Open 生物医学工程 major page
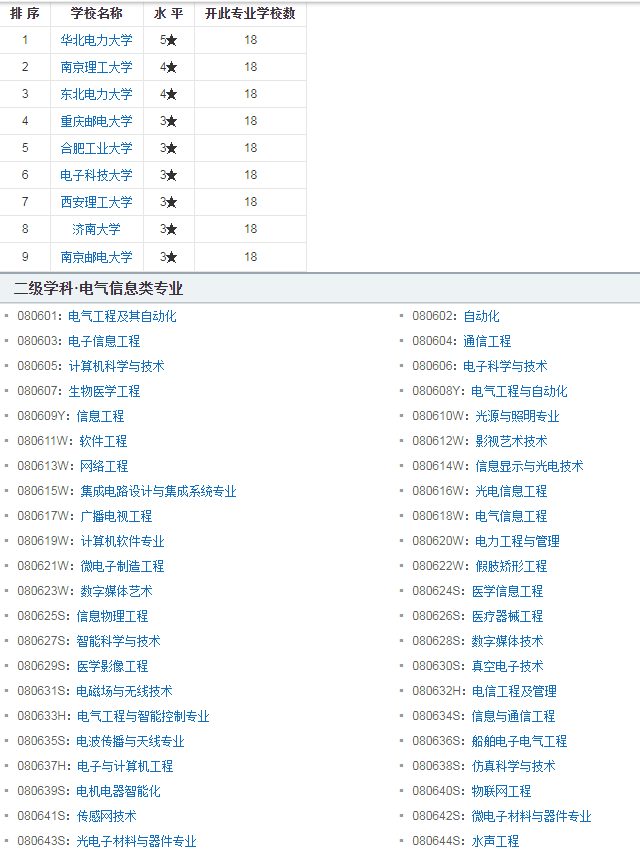 [104, 391]
